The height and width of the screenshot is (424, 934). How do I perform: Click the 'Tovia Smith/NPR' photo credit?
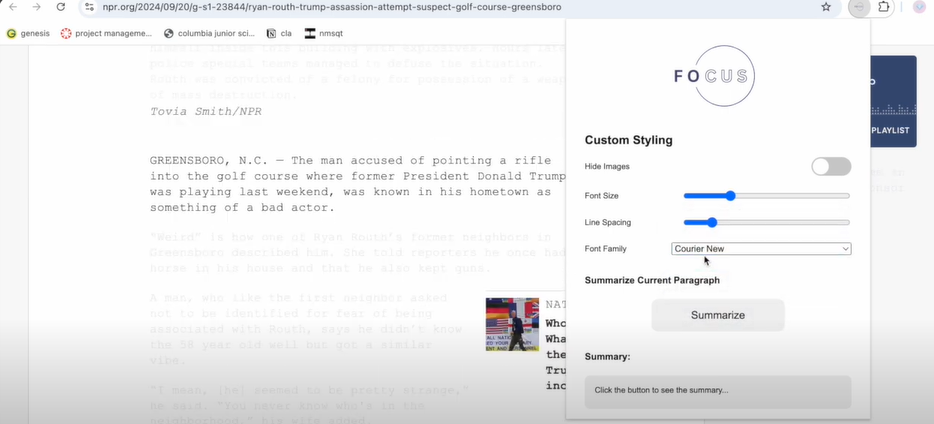[206, 111]
